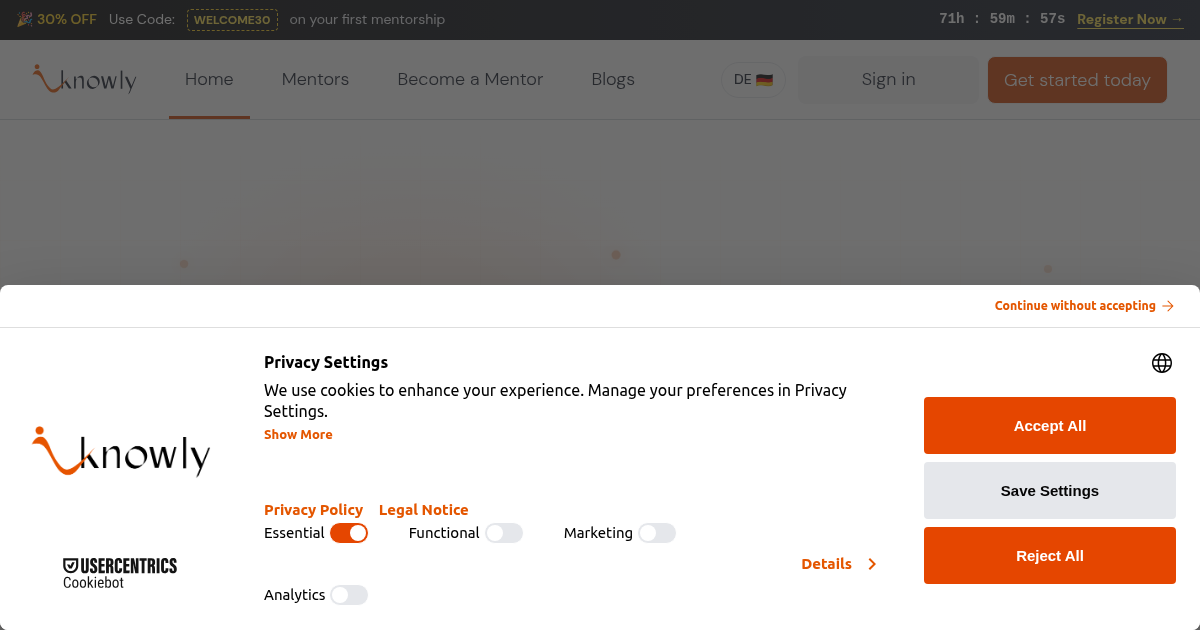Go to Become a Mentor page
The height and width of the screenshot is (630, 1200).
[470, 80]
